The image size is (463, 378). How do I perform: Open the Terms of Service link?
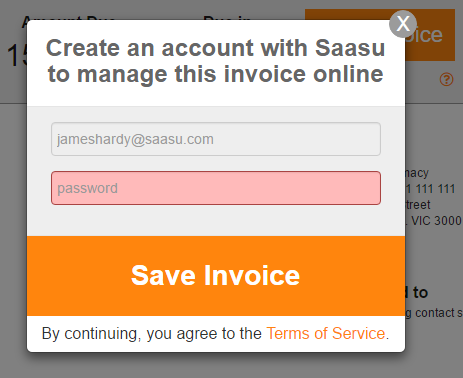click(326, 334)
